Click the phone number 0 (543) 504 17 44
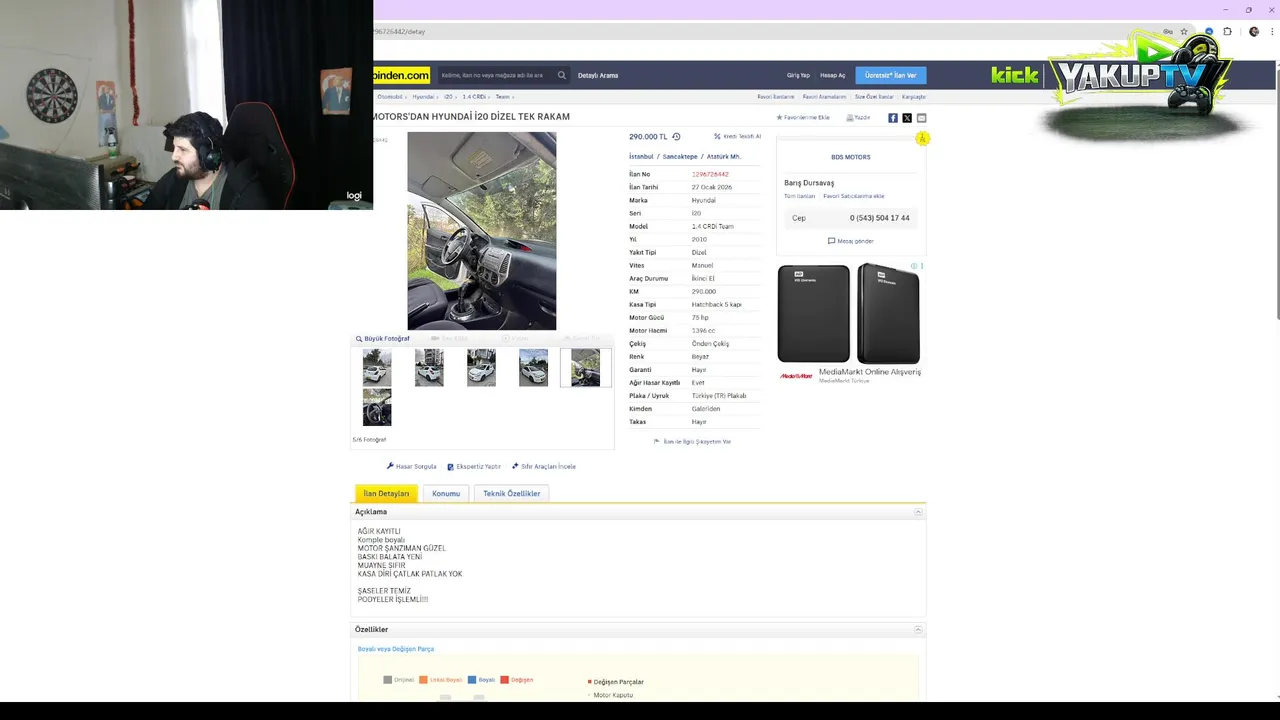1280x720 pixels. tap(880, 218)
